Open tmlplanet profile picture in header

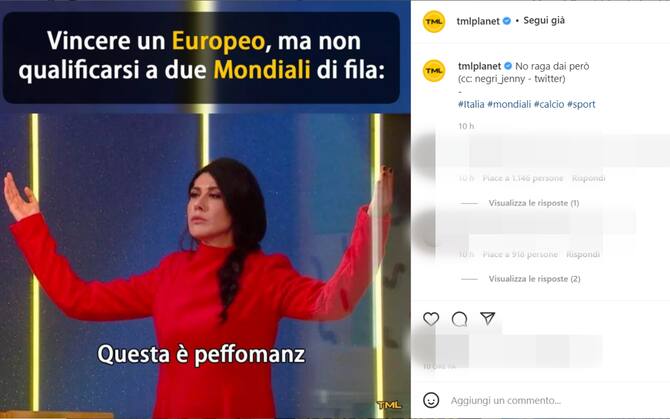pyautogui.click(x=434, y=21)
